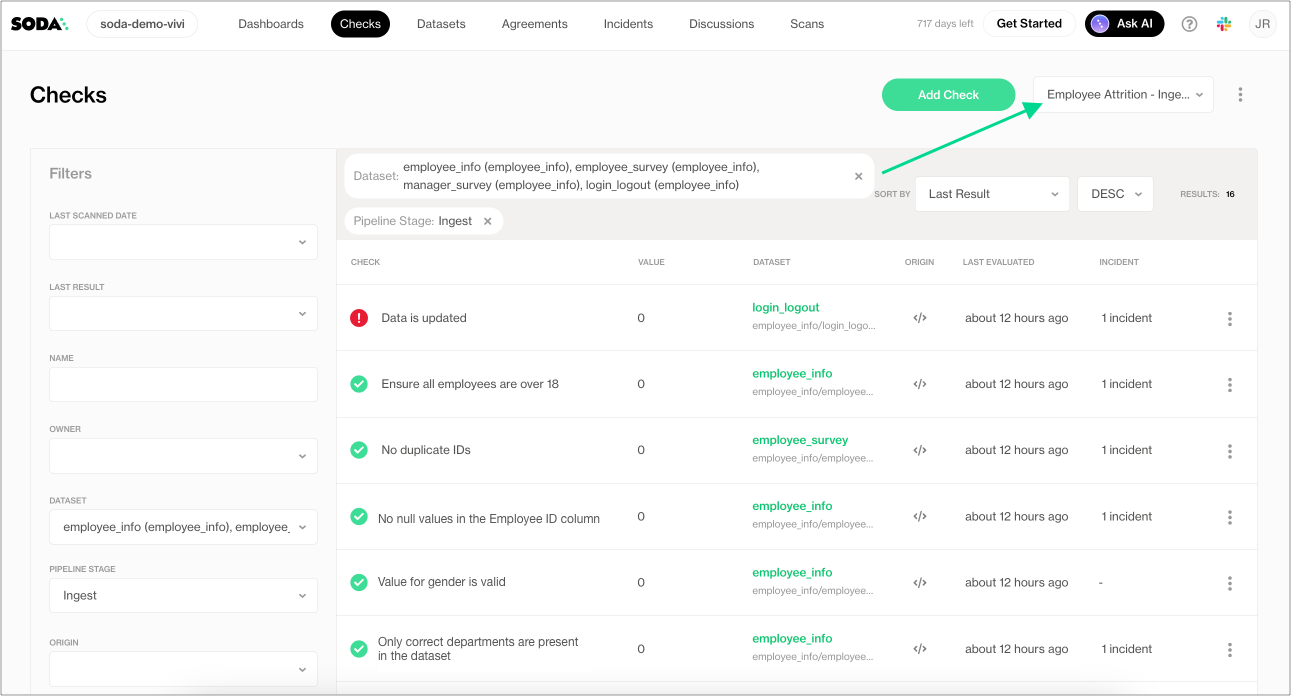Open the three-dot menu for Data is updated row
This screenshot has height=696, width=1291.
1229,319
